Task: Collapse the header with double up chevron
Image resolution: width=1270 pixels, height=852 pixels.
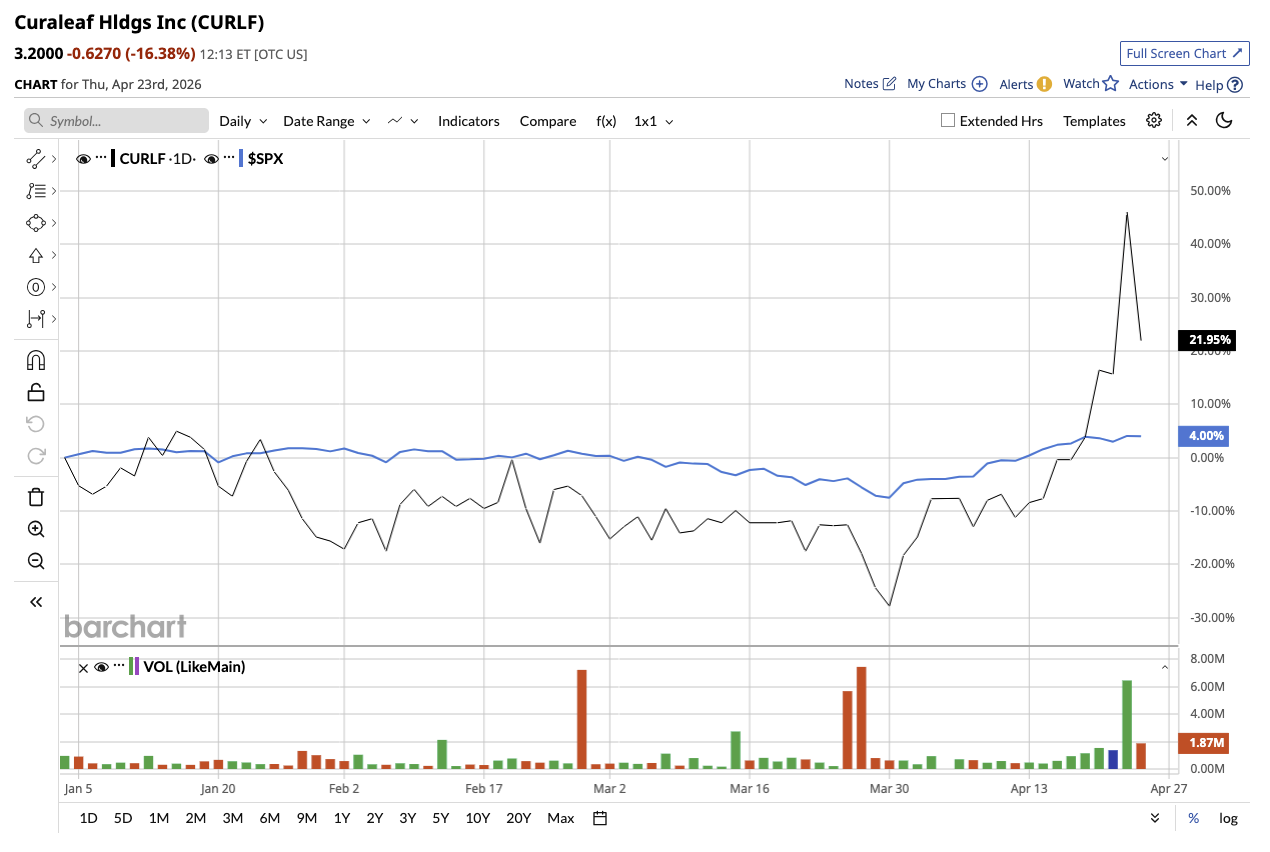Action: click(1191, 120)
